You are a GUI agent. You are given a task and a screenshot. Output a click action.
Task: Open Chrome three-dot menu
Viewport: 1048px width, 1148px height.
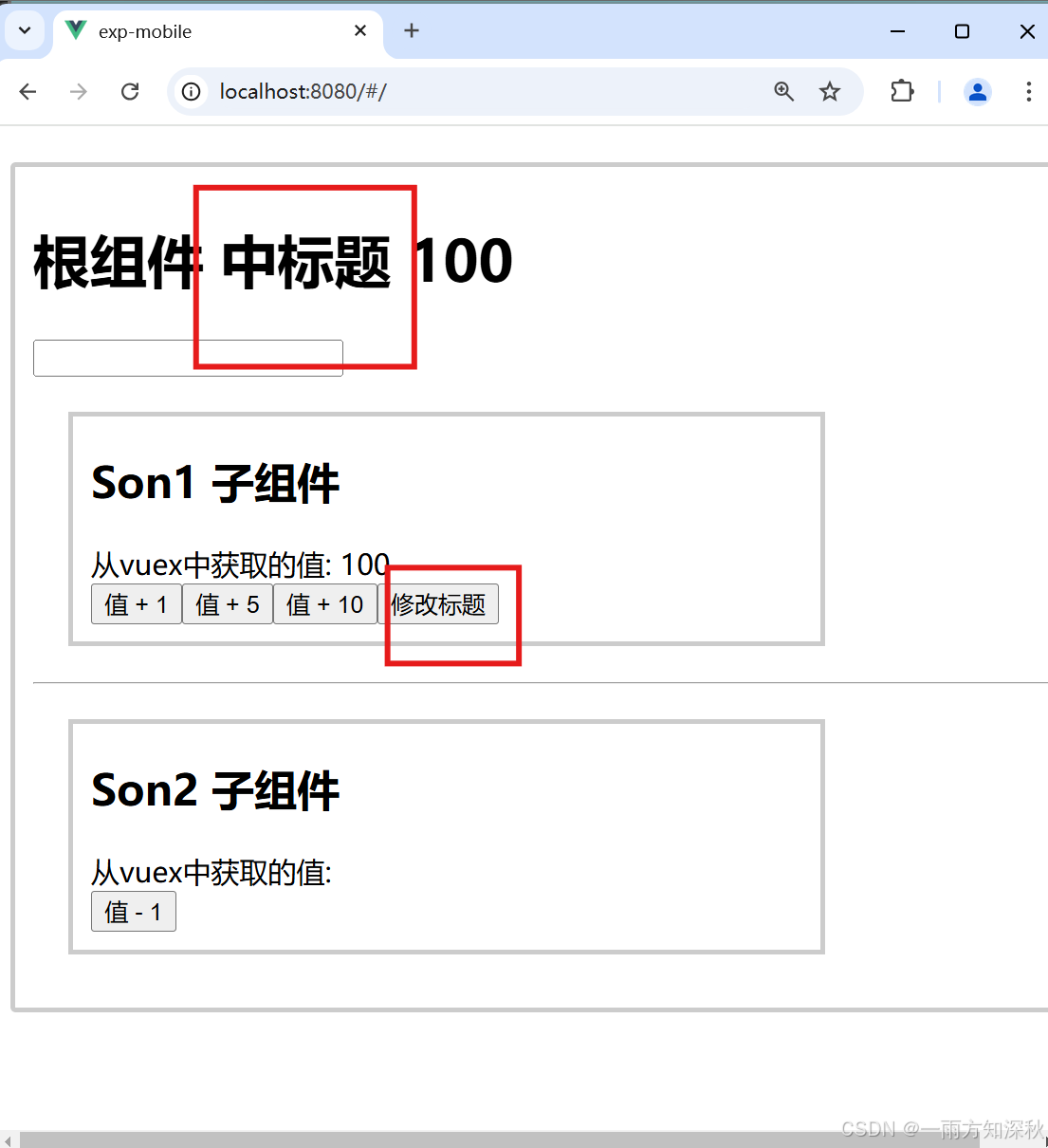(1028, 91)
